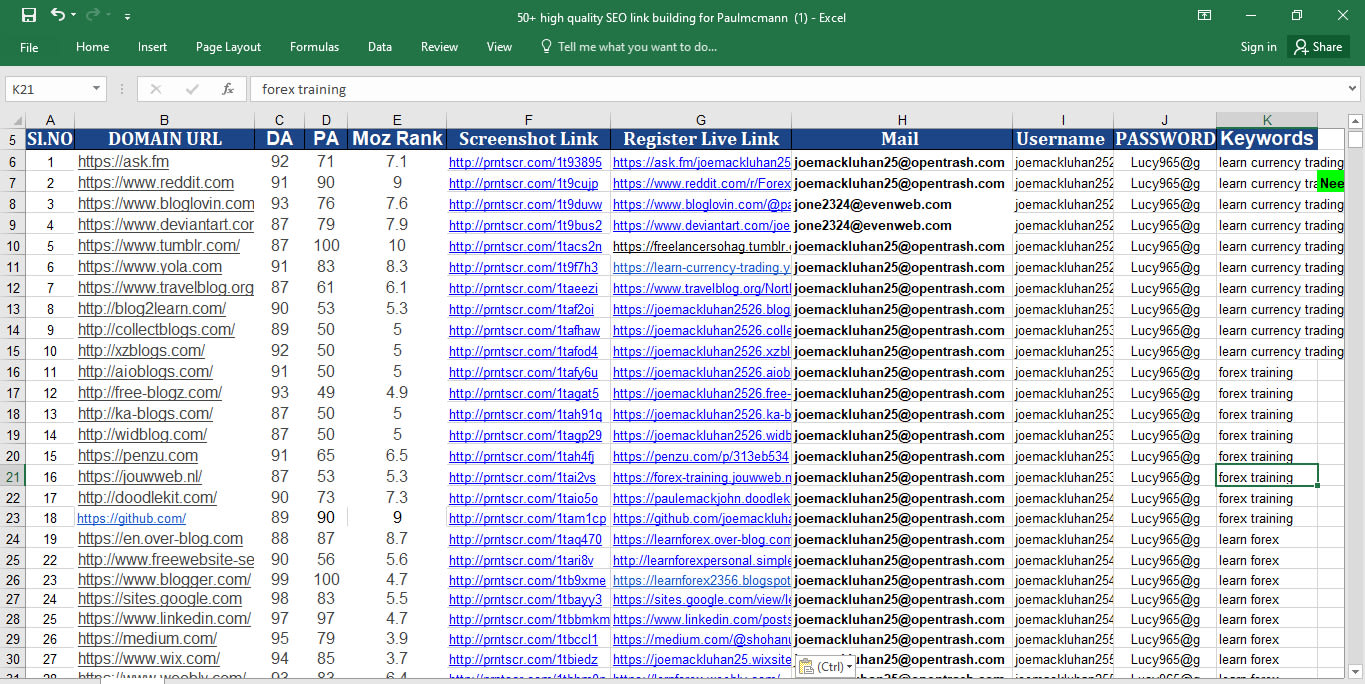This screenshot has width=1365, height=684.
Task: Click the Share people icon
Action: pyautogui.click(x=1300, y=46)
